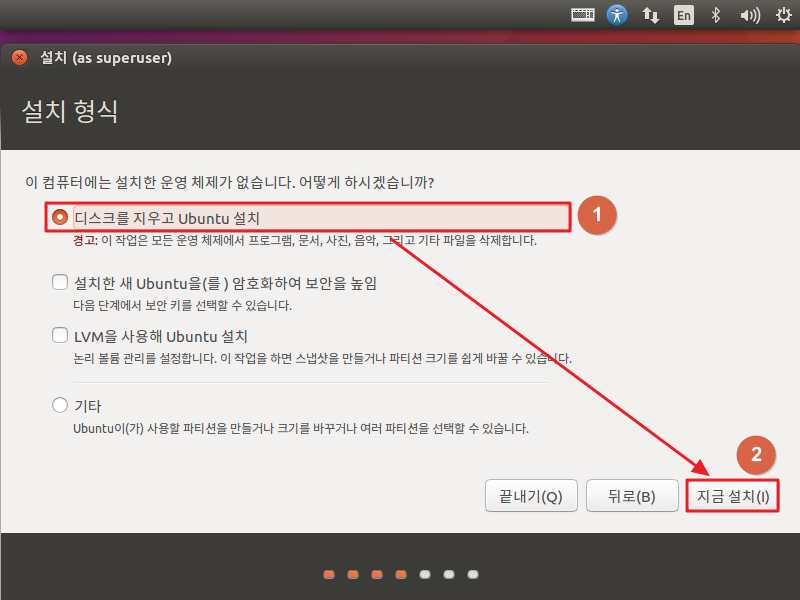800x600 pixels.
Task: Open the system power gear menu
Action: click(784, 15)
